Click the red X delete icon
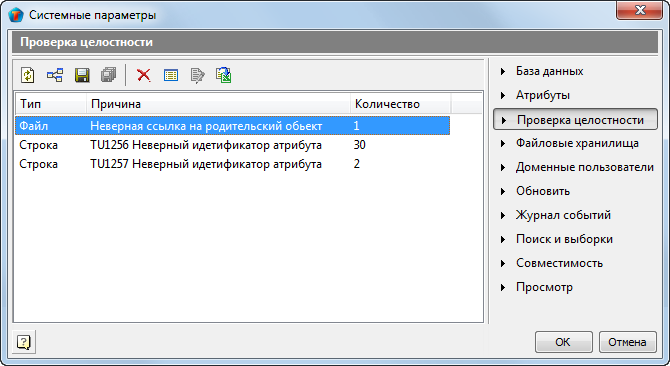670x366 pixels. (x=144, y=76)
